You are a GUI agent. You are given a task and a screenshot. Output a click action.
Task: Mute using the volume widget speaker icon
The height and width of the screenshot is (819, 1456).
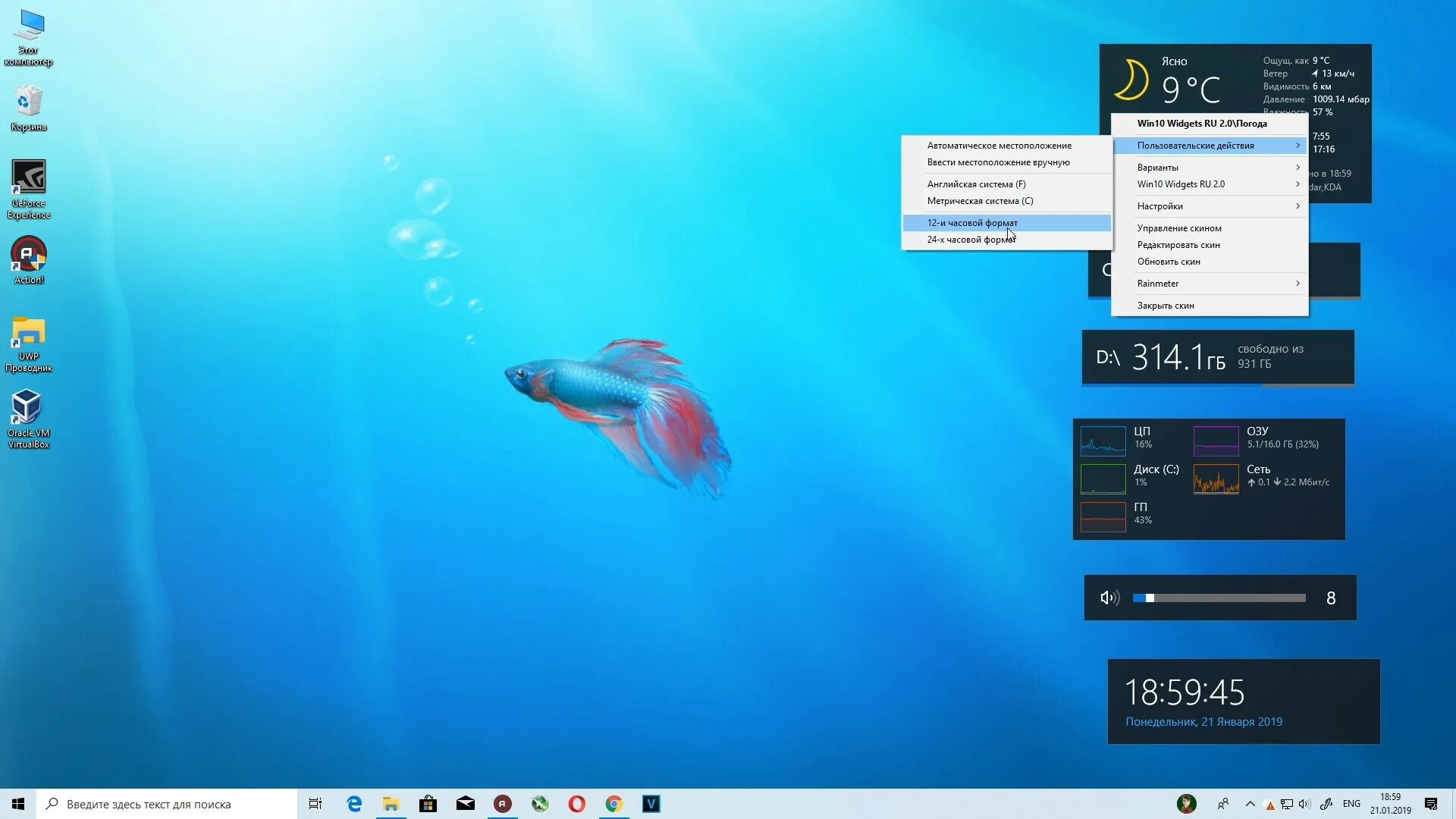pyautogui.click(x=1109, y=598)
